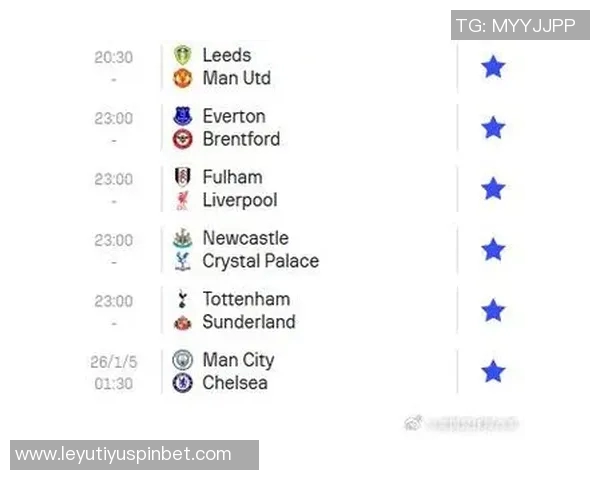Open the Liverpool team name link

tap(239, 200)
